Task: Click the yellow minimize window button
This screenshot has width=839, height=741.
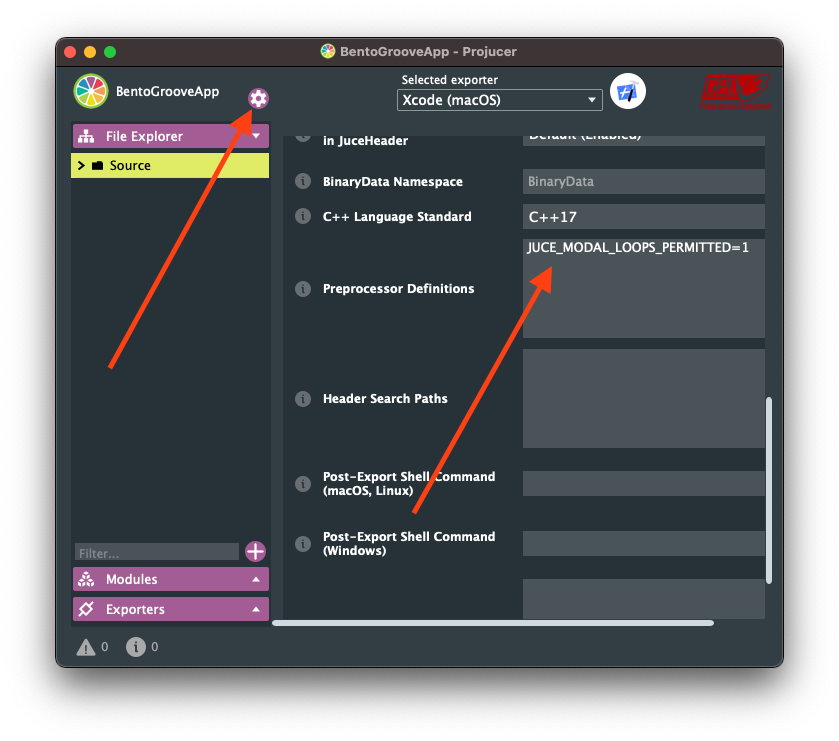Action: [90, 52]
